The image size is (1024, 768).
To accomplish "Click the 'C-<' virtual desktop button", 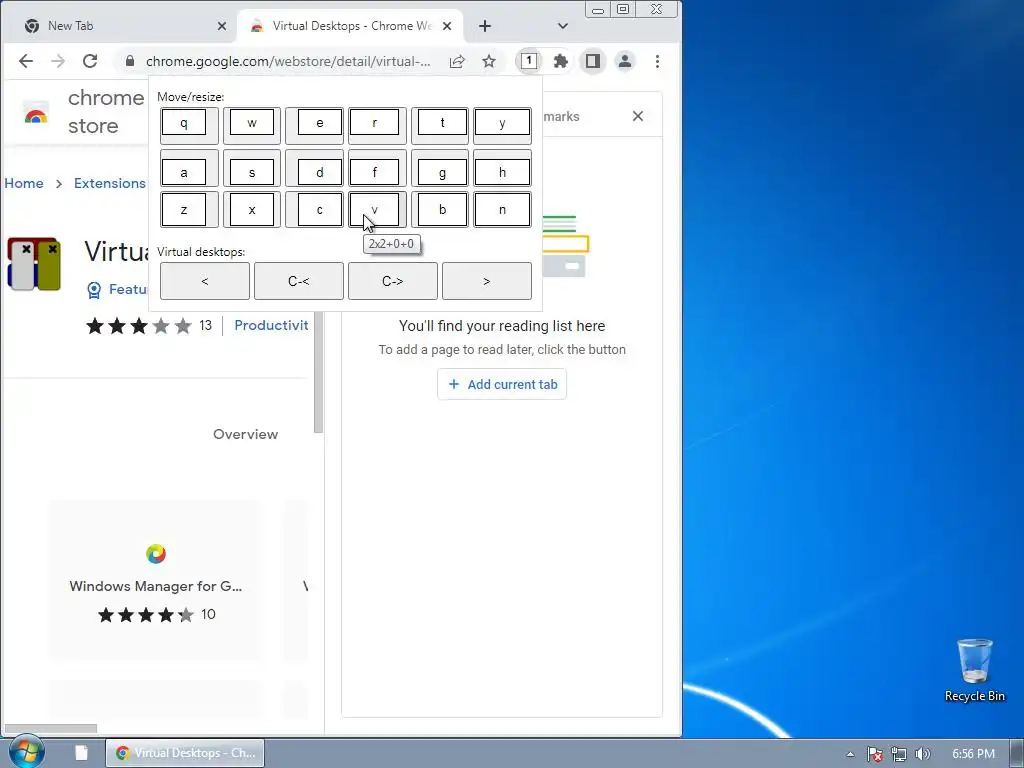I will tap(298, 281).
